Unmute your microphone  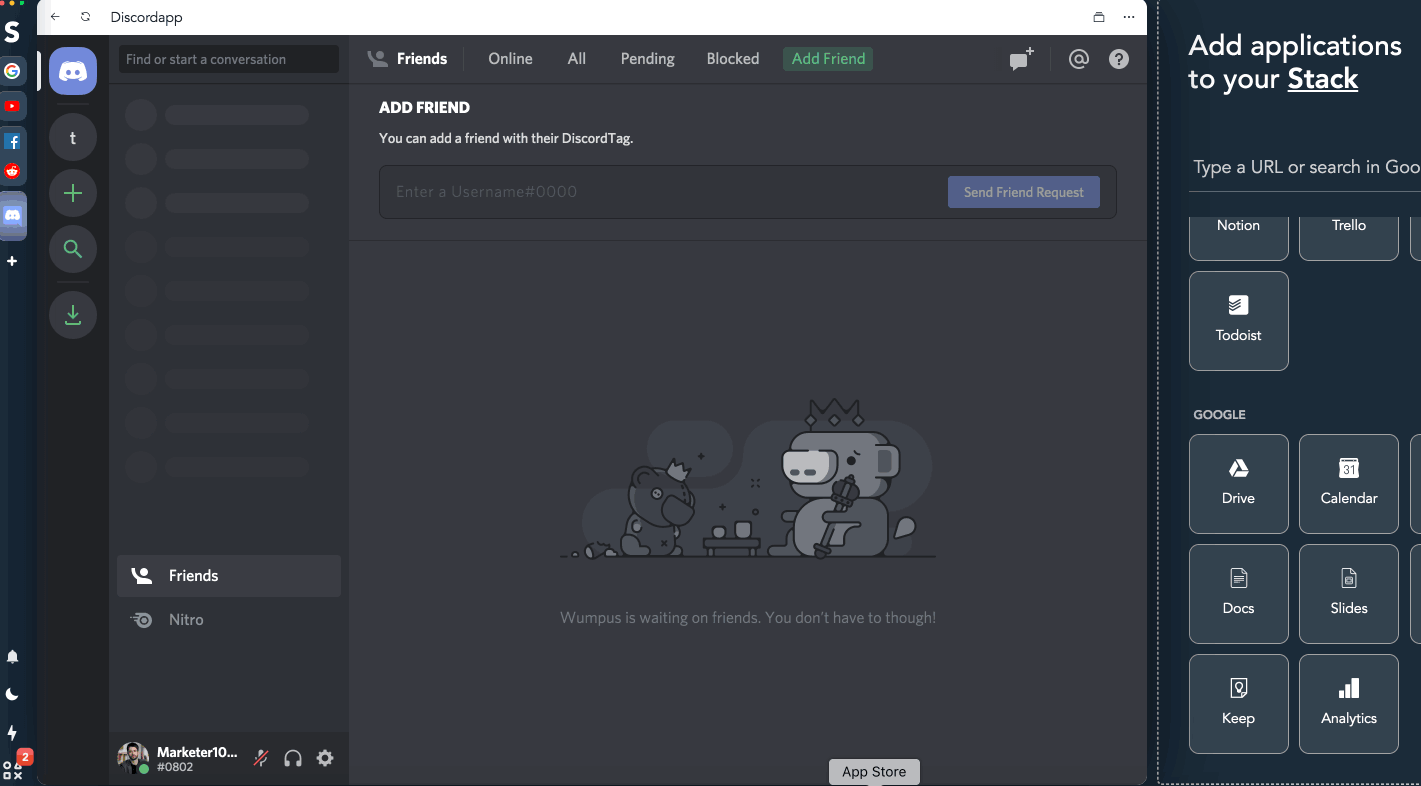coord(260,758)
